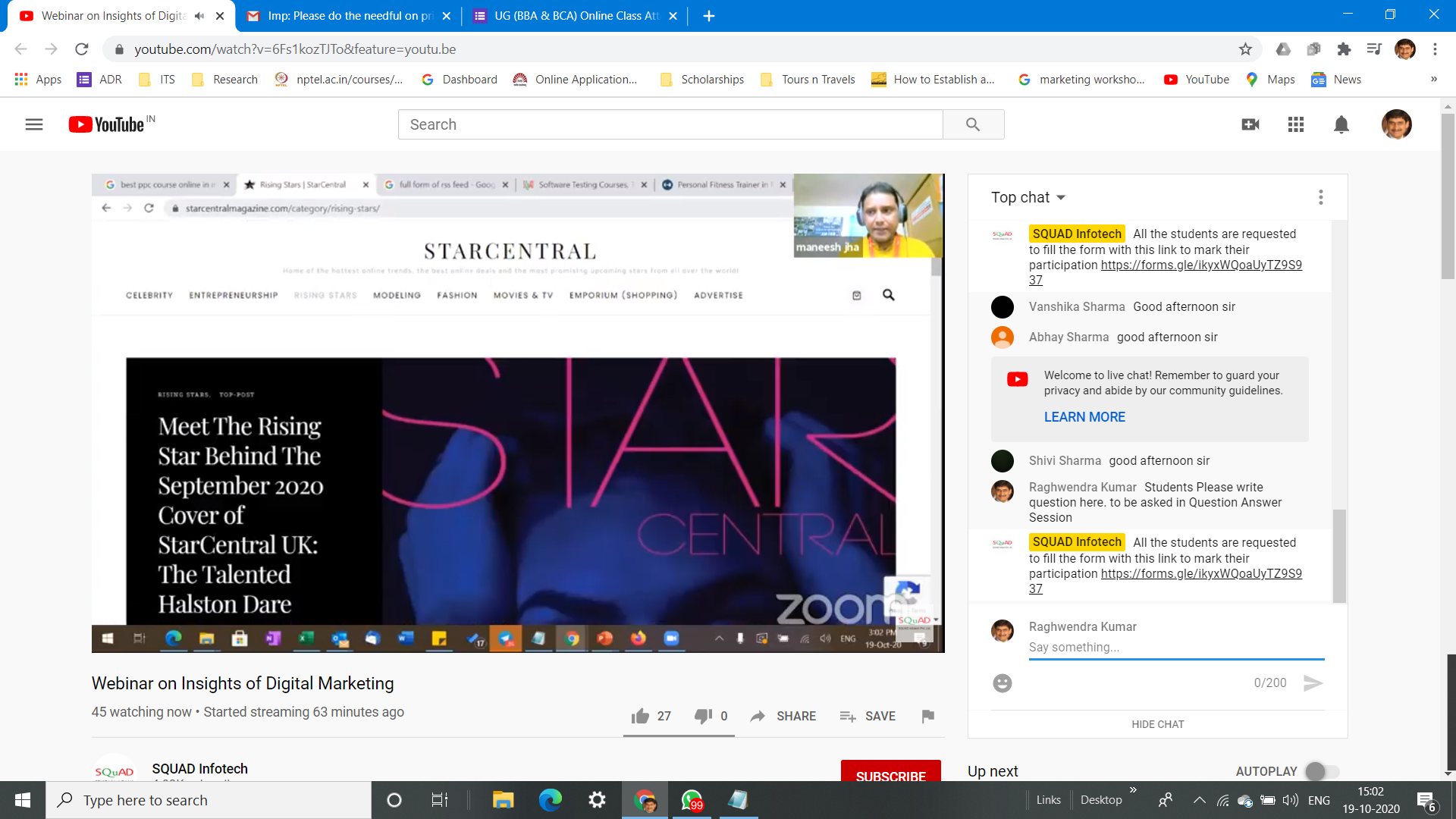Image resolution: width=1456 pixels, height=819 pixels.
Task: Open the Scholarships bookmark folder
Action: click(x=702, y=79)
